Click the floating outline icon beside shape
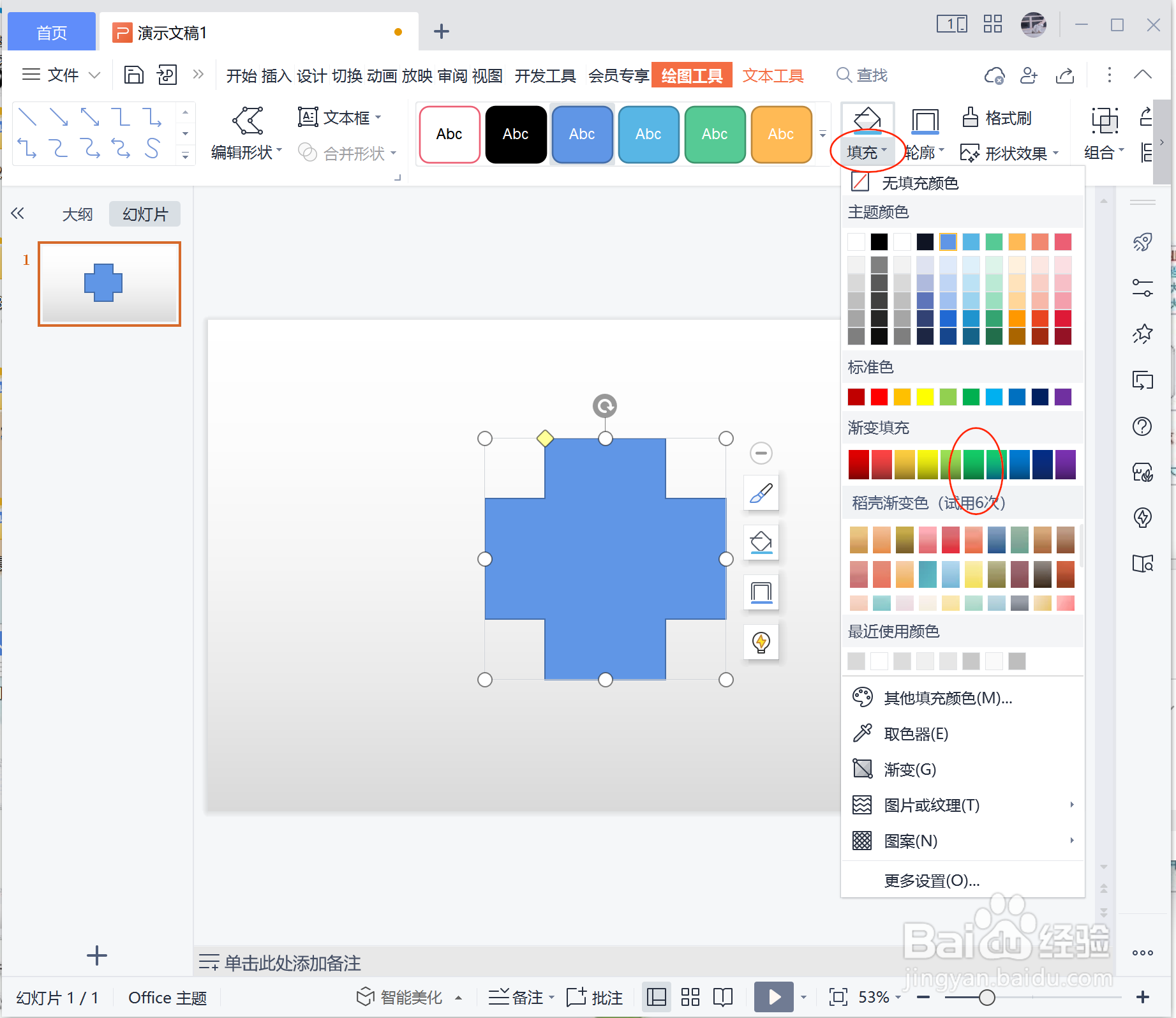This screenshot has width=1176, height=1018. [x=761, y=592]
